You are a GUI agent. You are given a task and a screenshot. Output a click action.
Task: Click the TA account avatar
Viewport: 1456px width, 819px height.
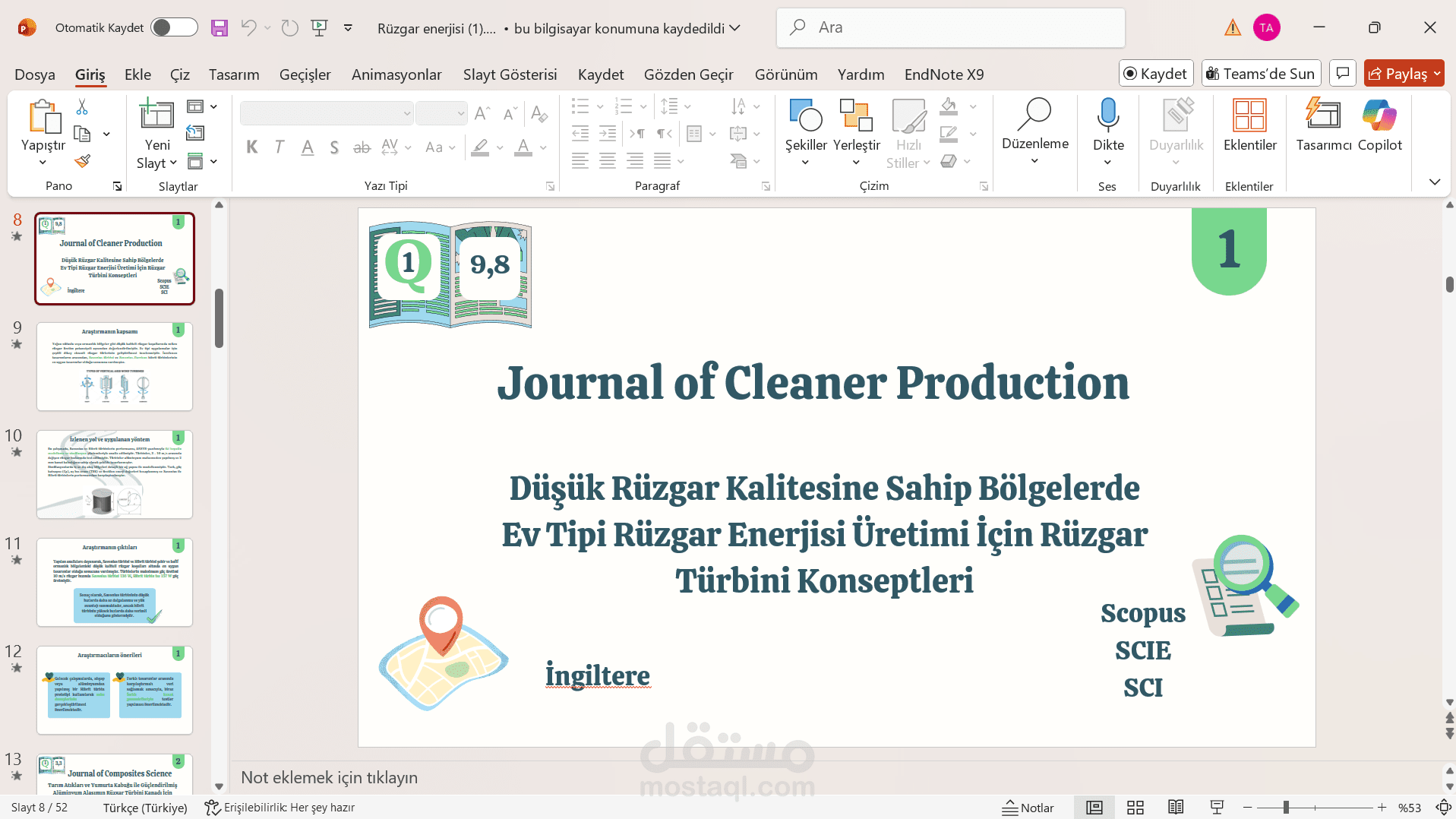point(1266,28)
